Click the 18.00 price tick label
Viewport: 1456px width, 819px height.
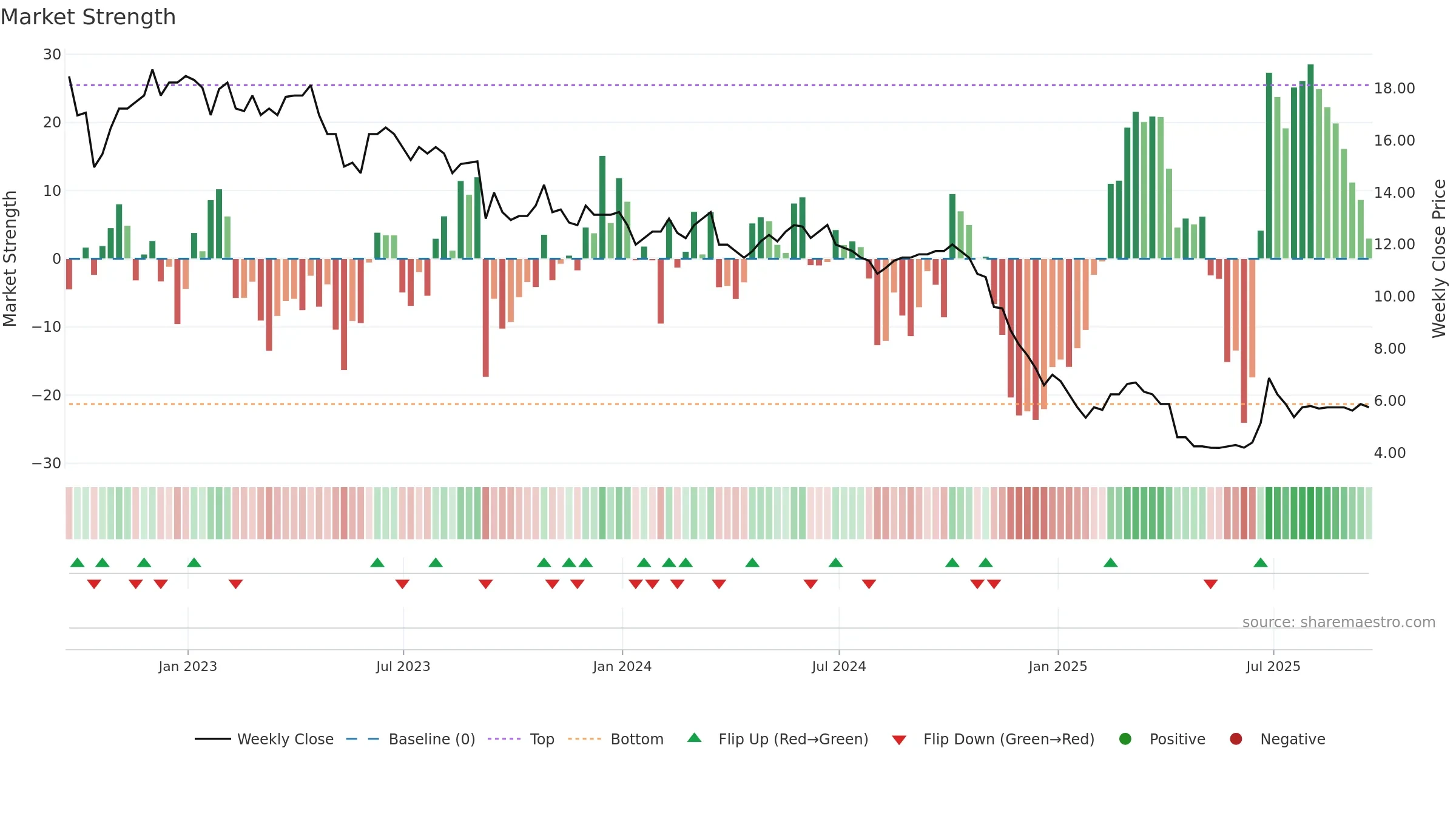click(1394, 89)
